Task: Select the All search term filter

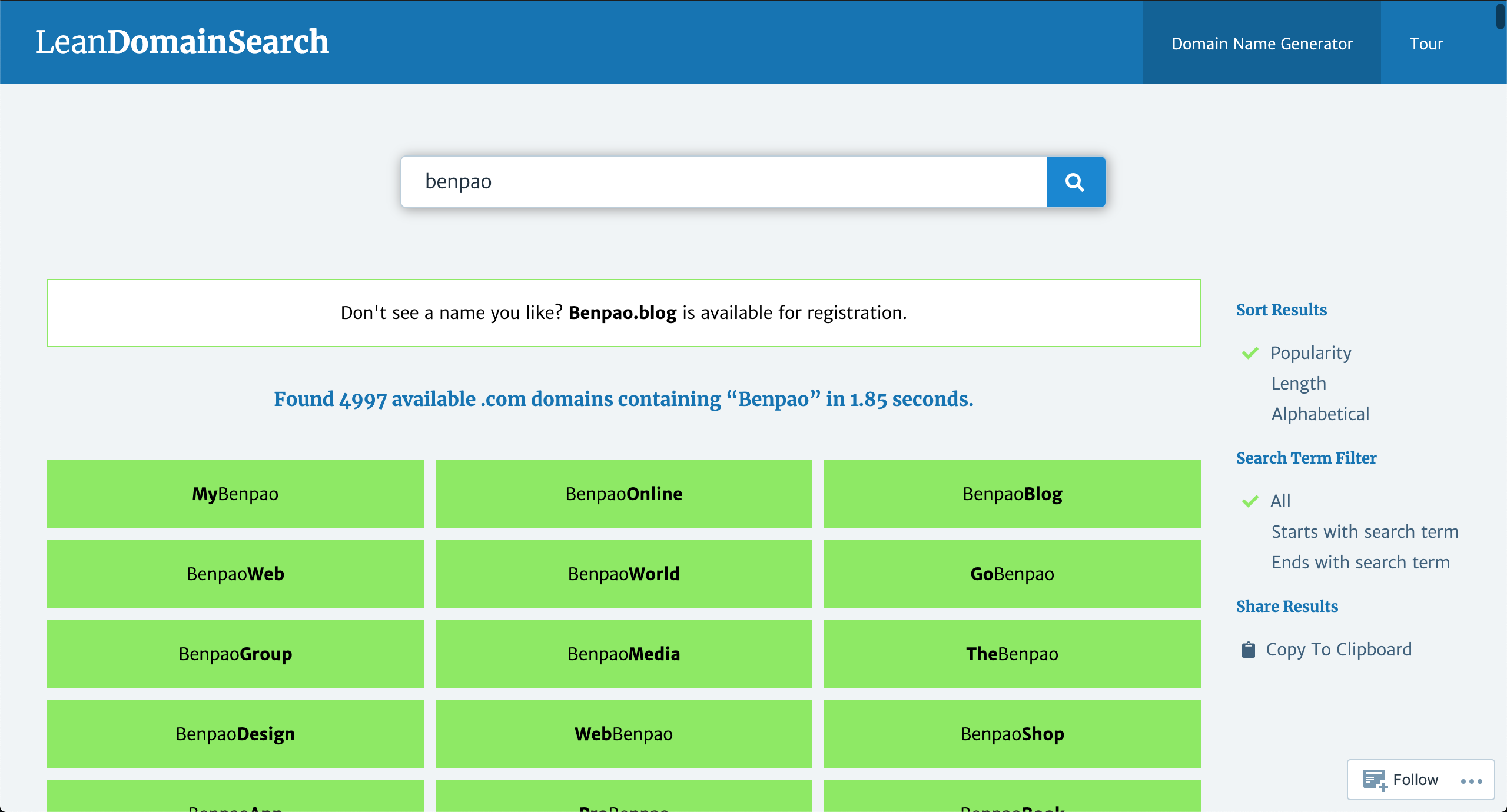Action: click(x=1280, y=501)
